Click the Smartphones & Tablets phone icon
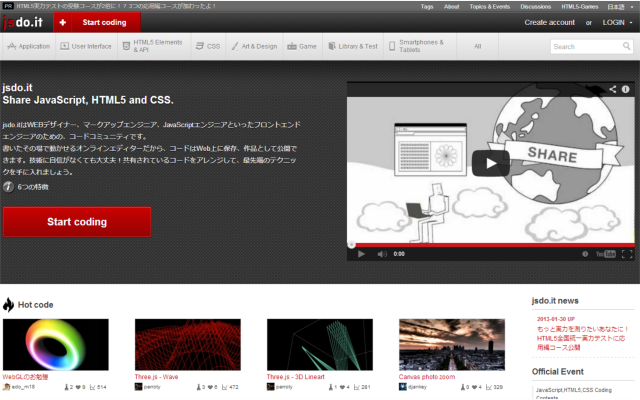This screenshot has width=640, height=400. coord(392,46)
